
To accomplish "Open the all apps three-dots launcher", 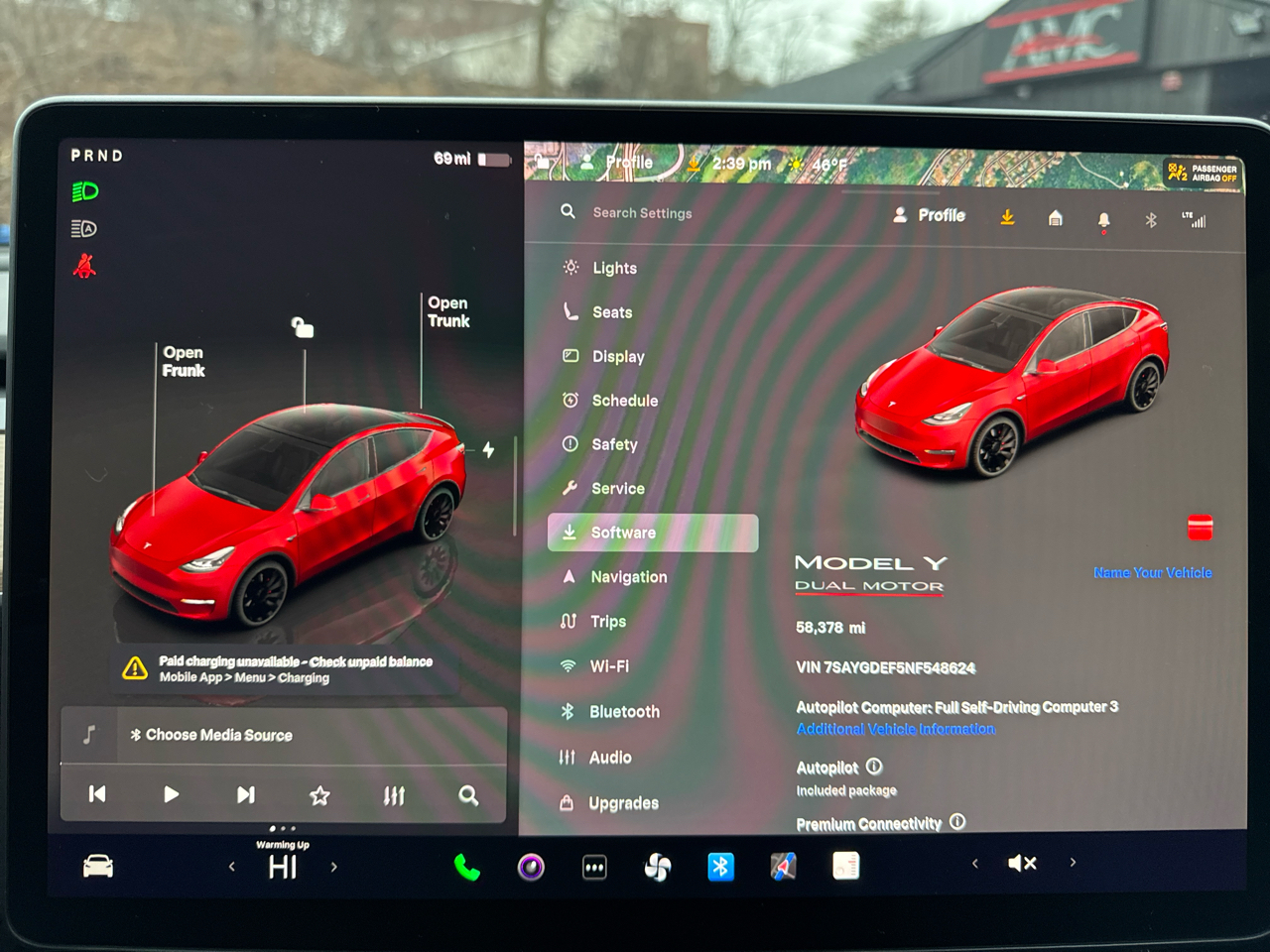I will [594, 868].
